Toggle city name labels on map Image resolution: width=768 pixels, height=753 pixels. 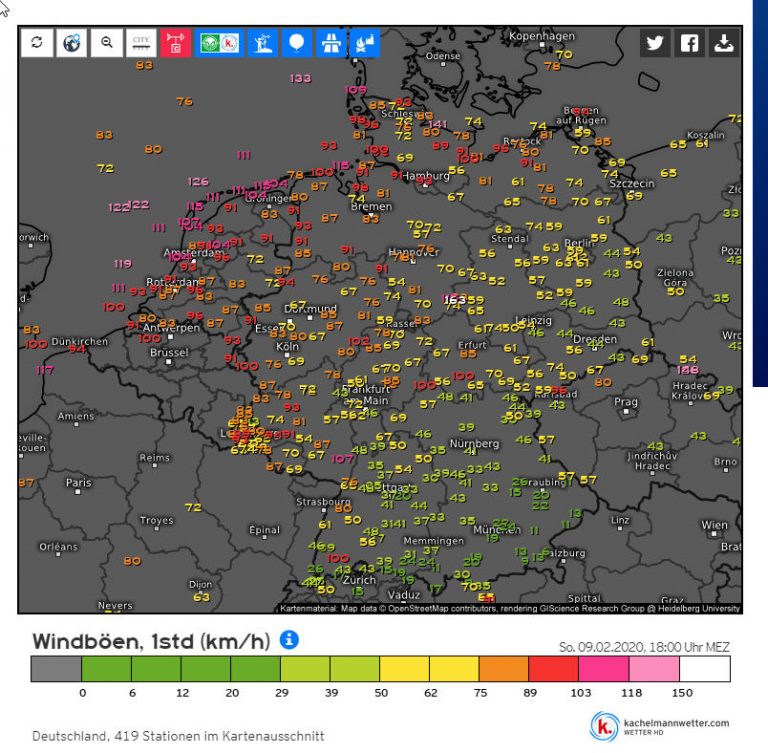[141, 43]
